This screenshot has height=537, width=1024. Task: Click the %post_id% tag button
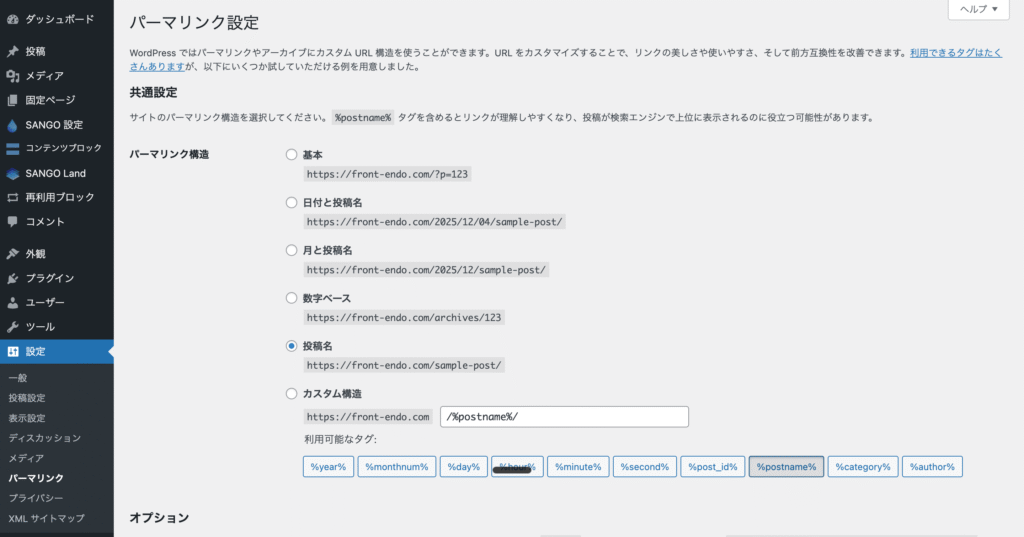(712, 467)
